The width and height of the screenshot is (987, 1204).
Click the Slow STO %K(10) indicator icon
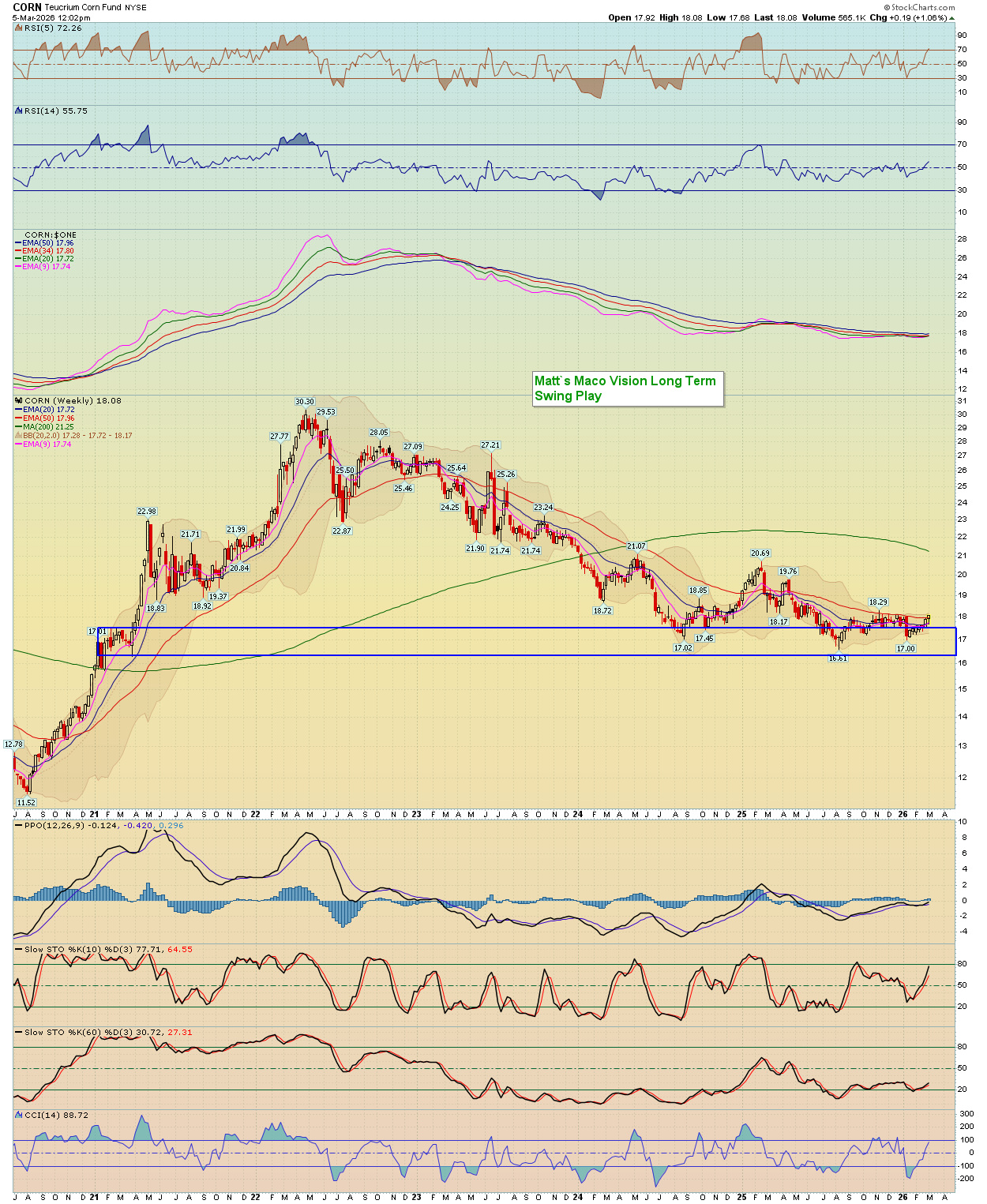click(19, 949)
